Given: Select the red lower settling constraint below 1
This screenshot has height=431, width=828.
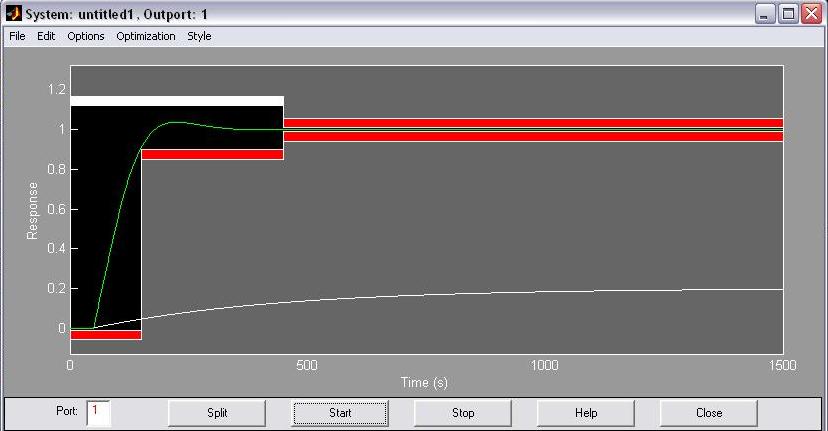Looking at the screenshot, I should [533, 136].
